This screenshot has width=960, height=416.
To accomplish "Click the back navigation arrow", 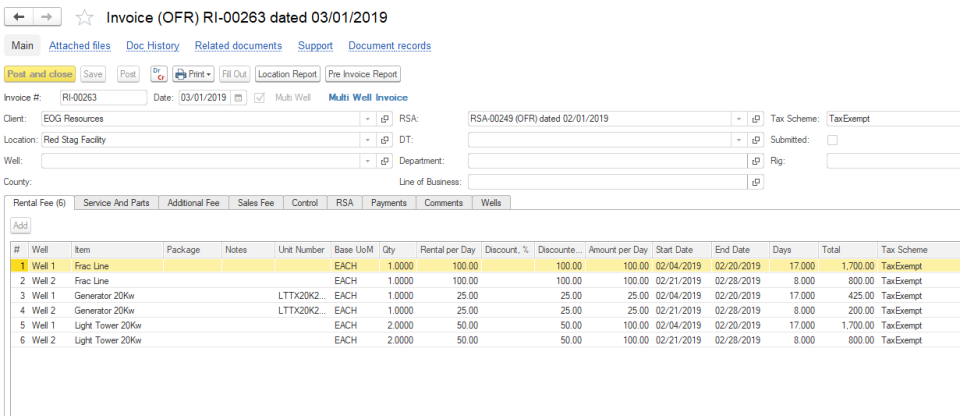I will click(19, 18).
